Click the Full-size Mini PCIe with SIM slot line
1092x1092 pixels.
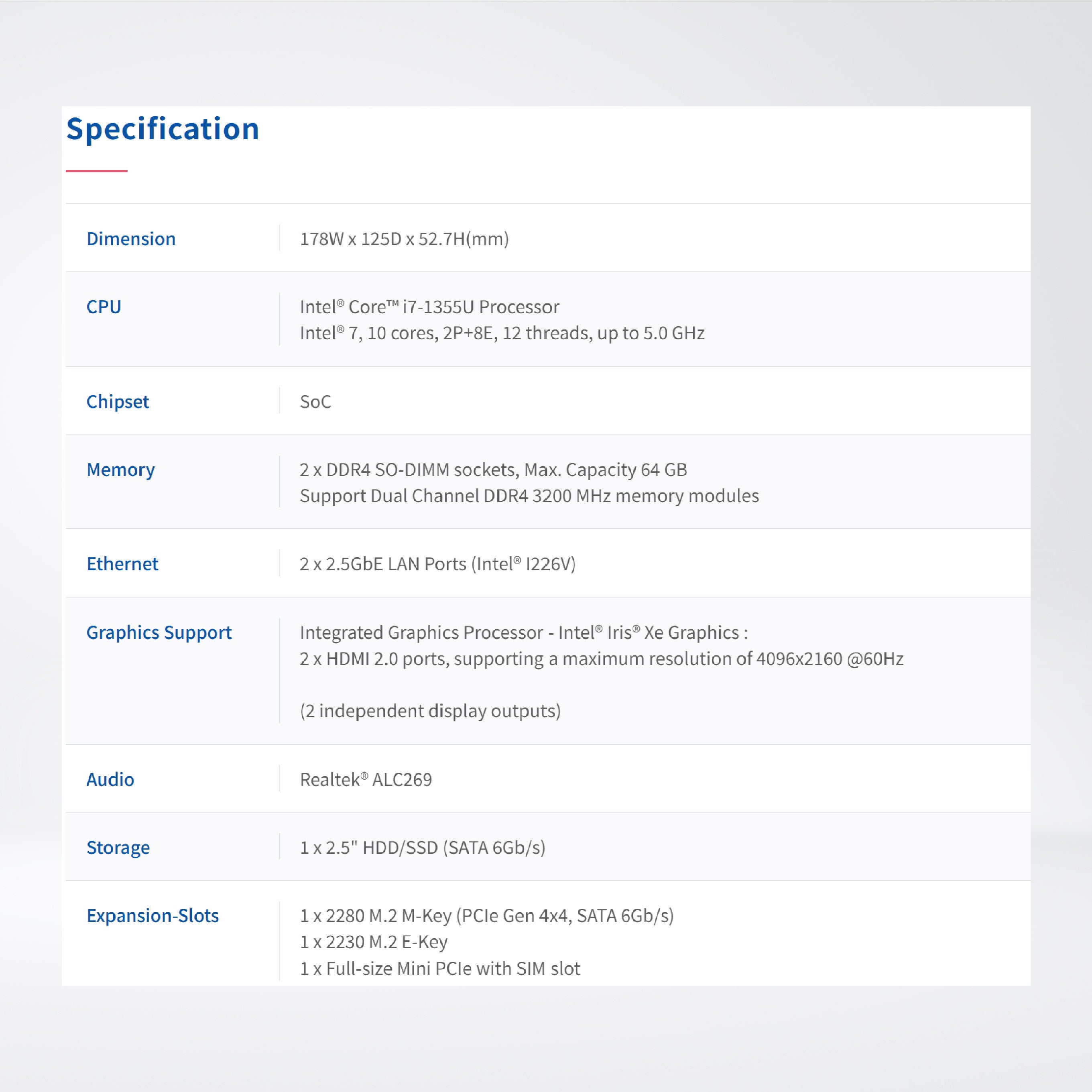tap(440, 968)
